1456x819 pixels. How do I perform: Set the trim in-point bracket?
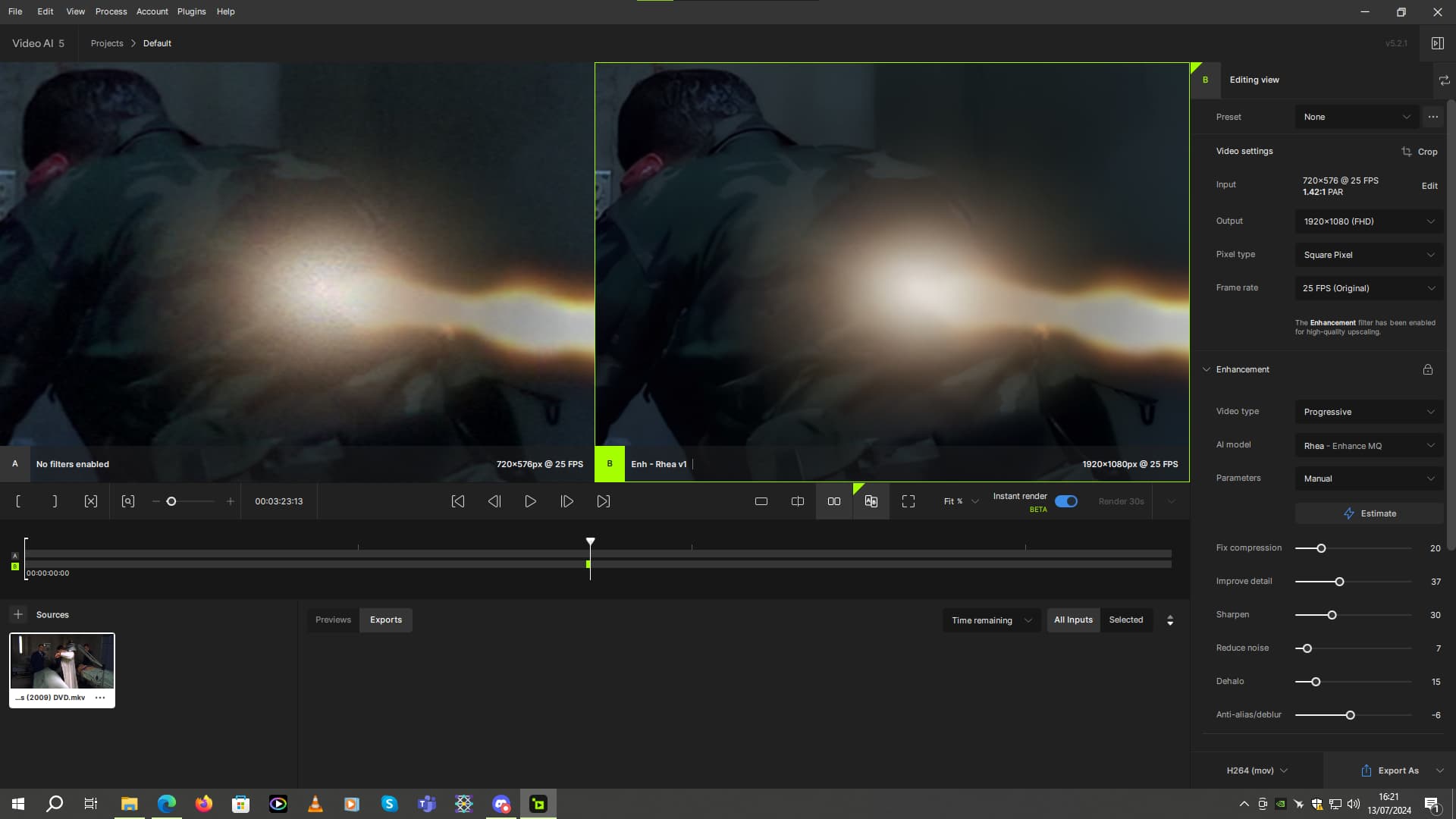18,501
